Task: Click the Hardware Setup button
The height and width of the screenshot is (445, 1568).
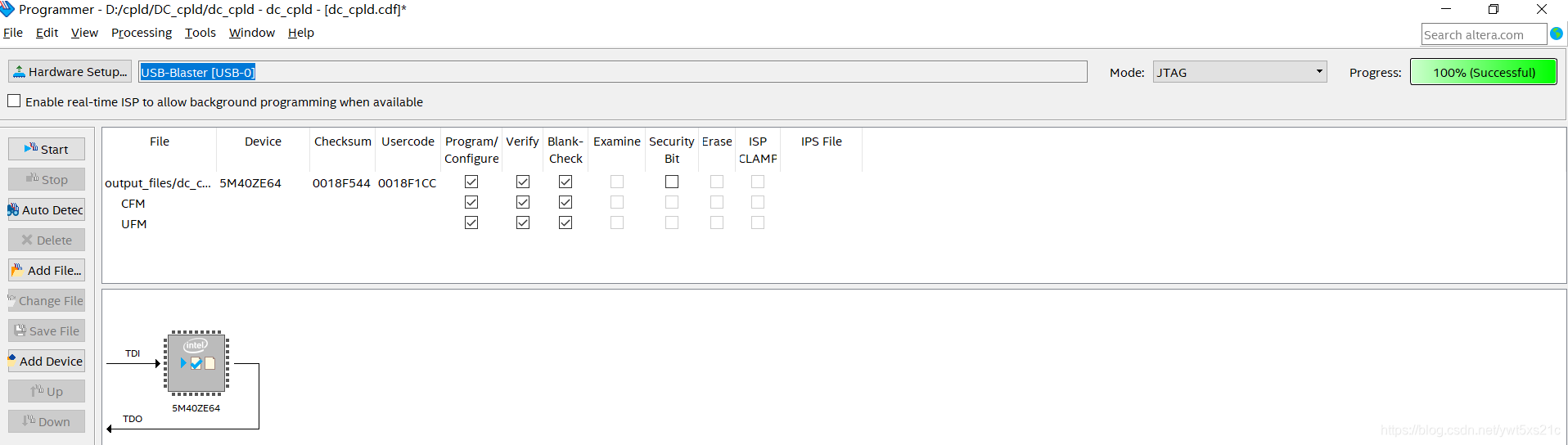Action: (70, 72)
